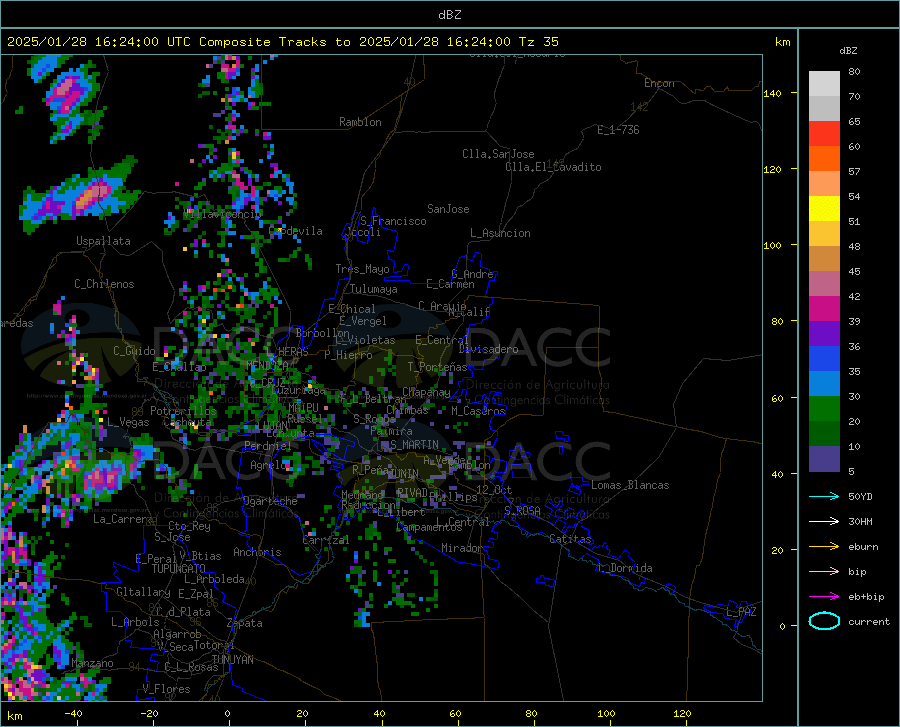
Task: Select the gray 65 dBZ color swatch
Action: 824,109
